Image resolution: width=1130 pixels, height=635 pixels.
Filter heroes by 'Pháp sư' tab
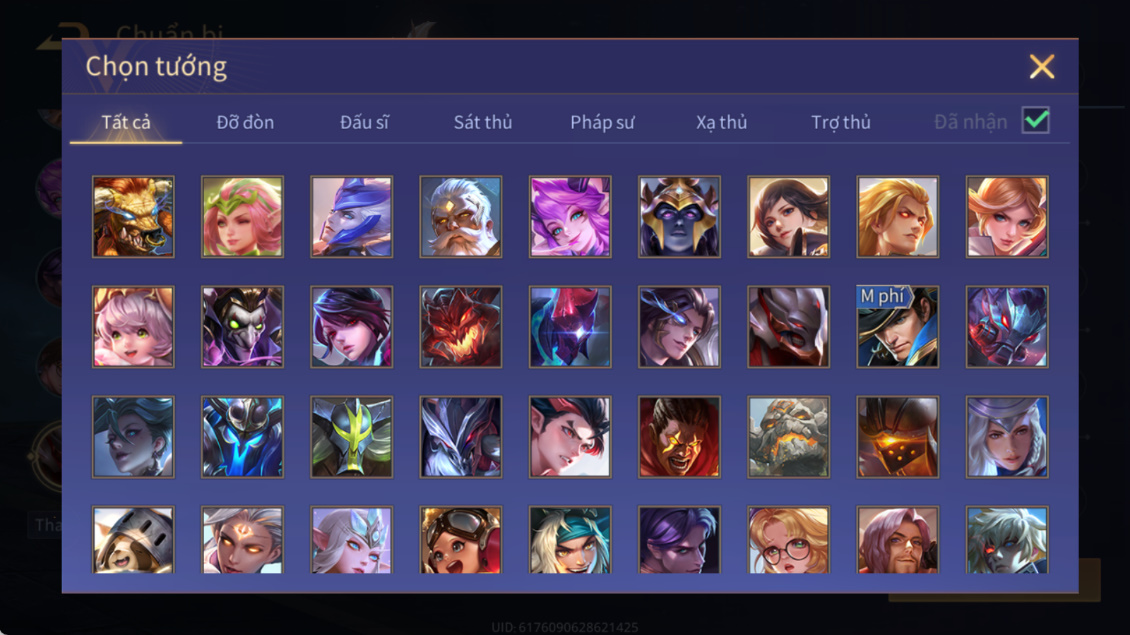(602, 123)
